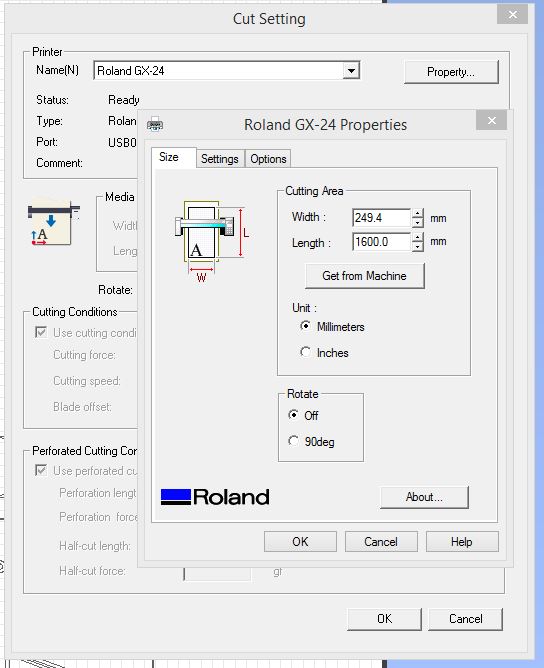Click OK in Cut Setting window
544x668 pixels.
(x=384, y=619)
